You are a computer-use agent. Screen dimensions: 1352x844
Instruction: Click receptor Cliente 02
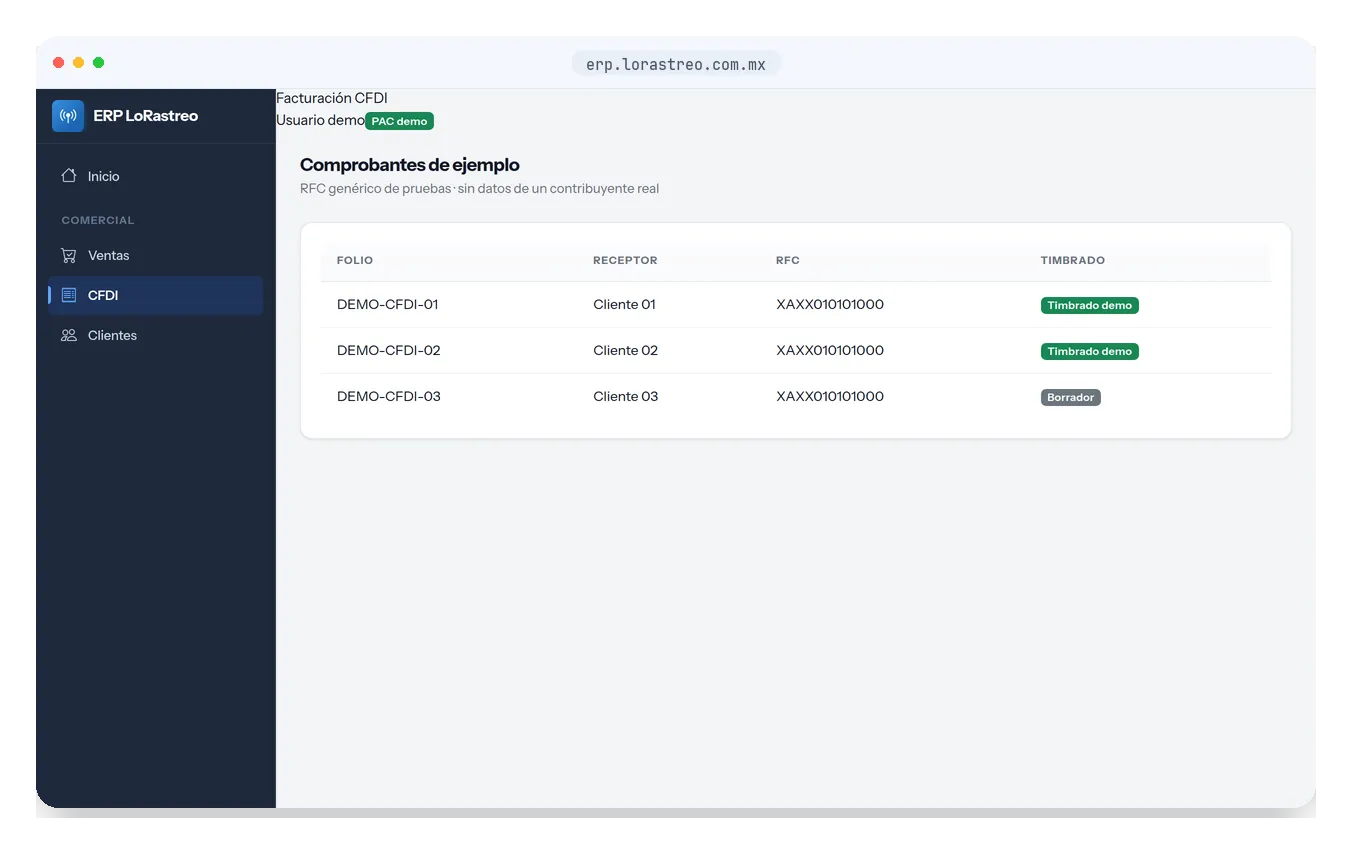625,351
